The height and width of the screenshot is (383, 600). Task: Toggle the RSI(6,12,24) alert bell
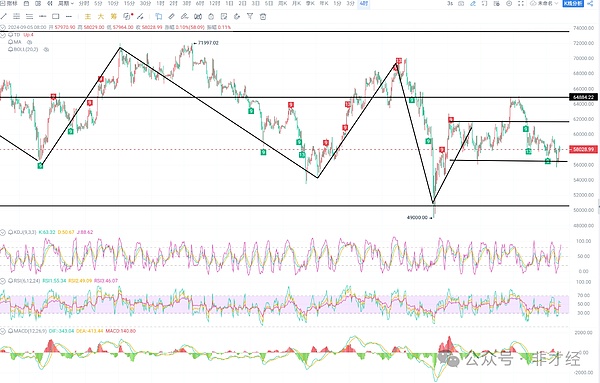[x=11, y=281]
